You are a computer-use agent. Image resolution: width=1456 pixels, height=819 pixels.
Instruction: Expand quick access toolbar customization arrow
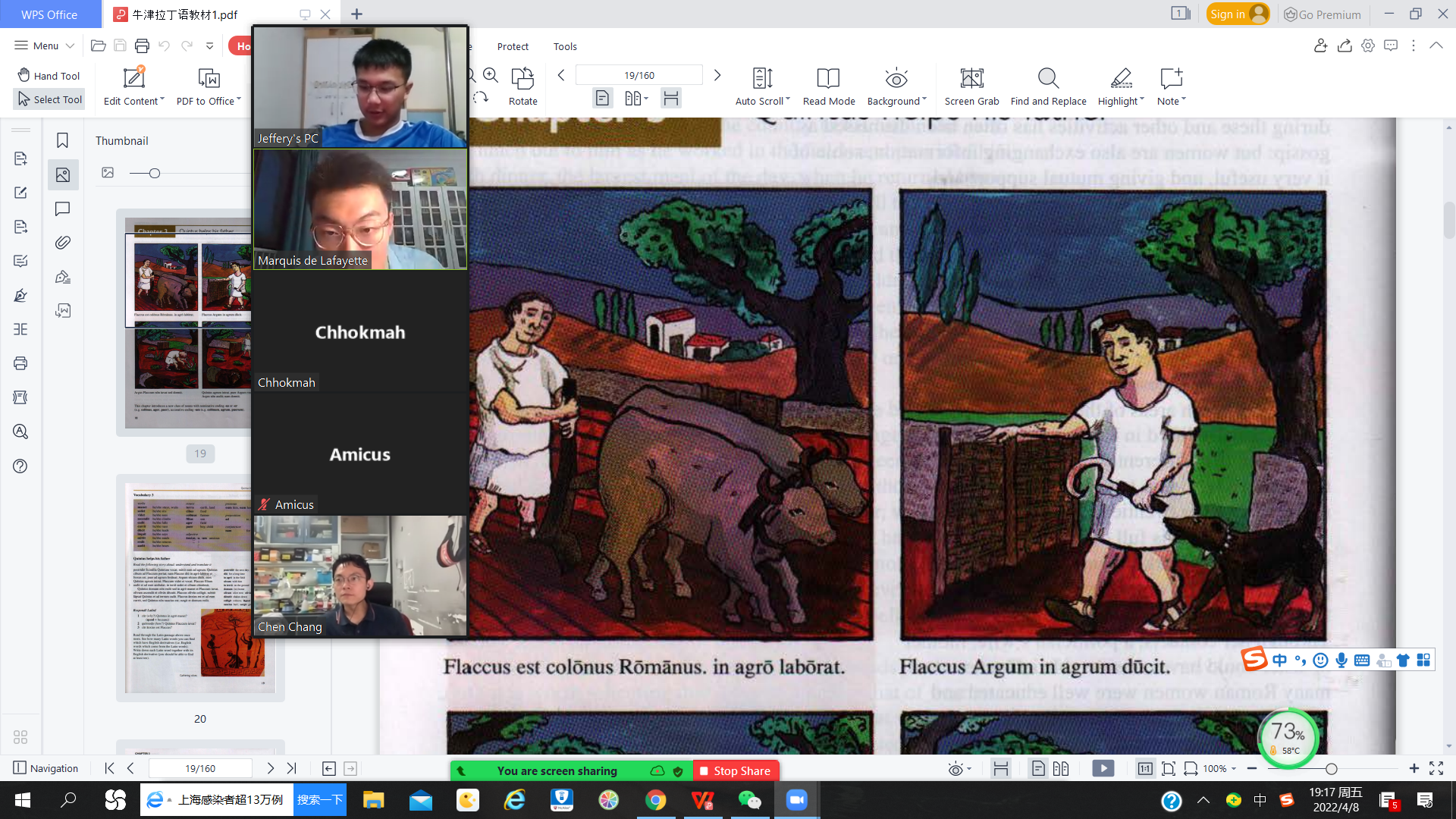coord(210,45)
